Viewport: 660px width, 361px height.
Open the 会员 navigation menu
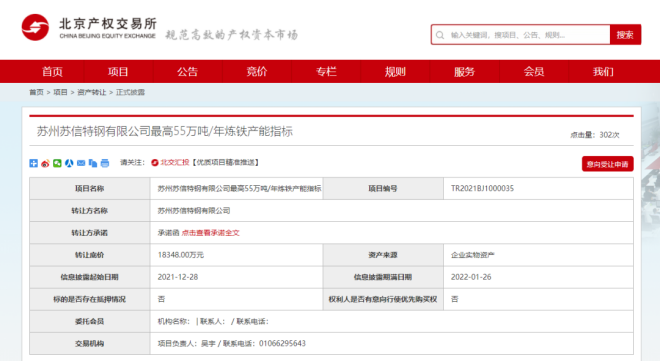534,72
